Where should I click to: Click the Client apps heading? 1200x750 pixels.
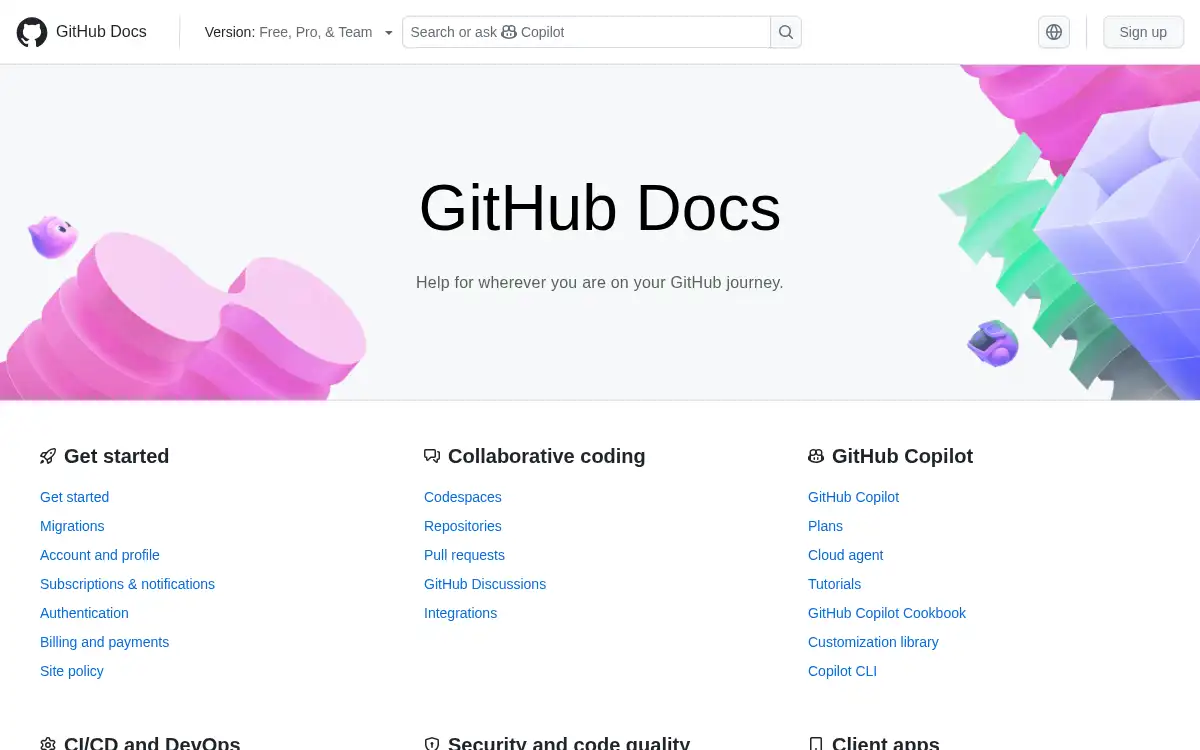[x=885, y=743]
